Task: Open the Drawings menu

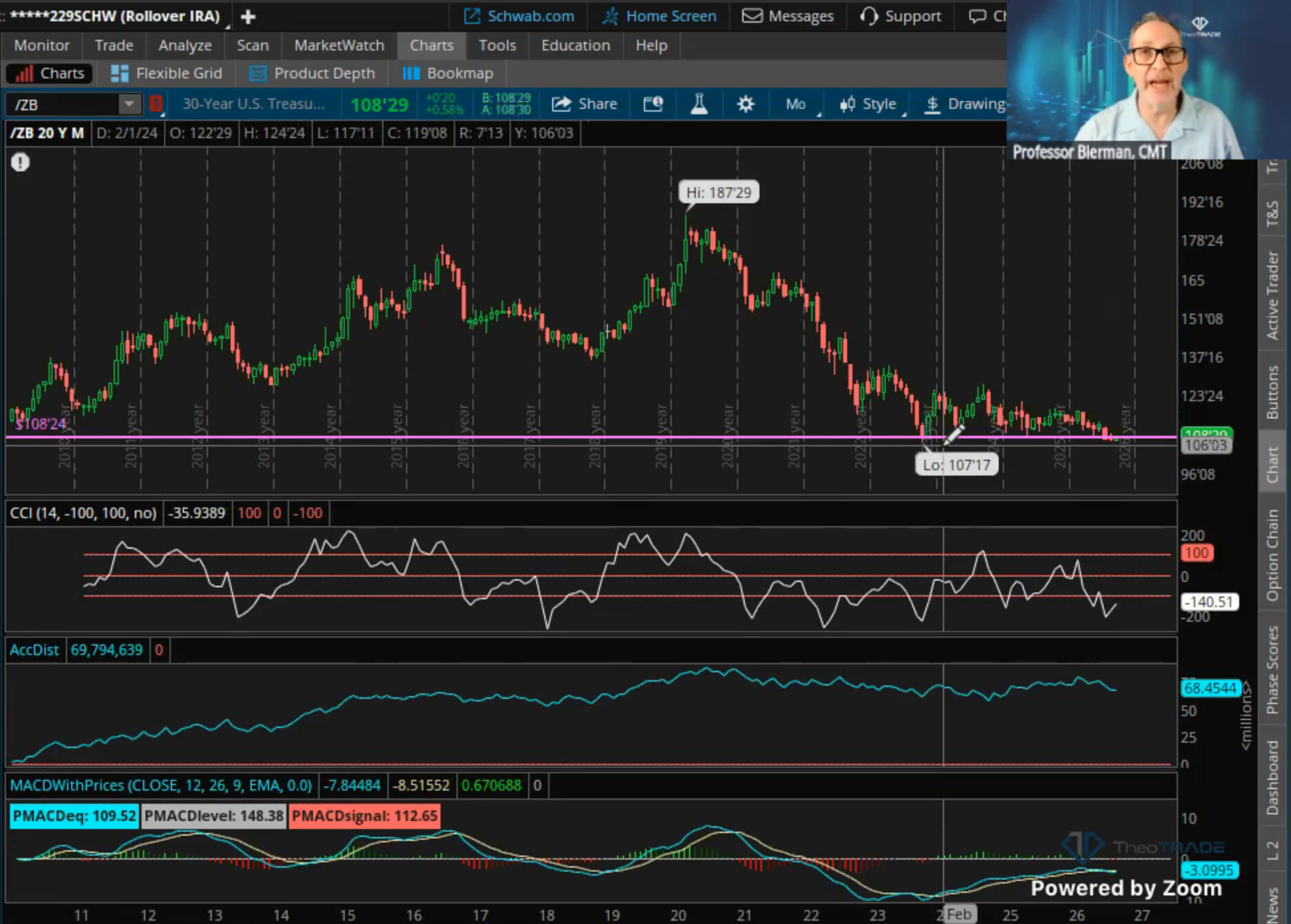Action: 965,104
